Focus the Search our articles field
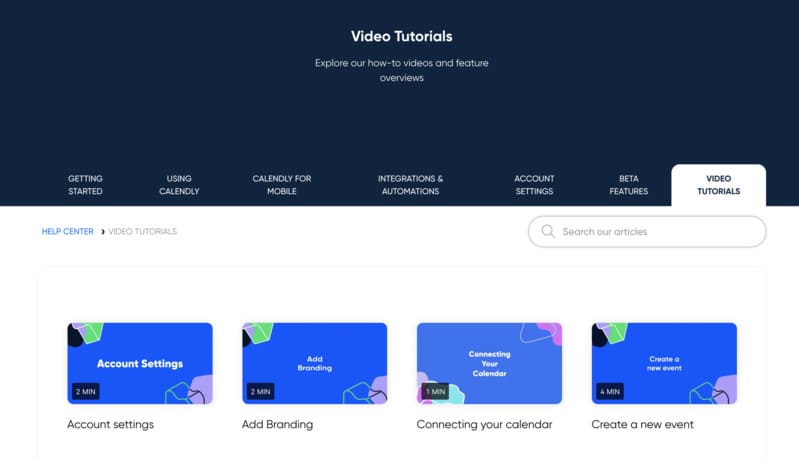This screenshot has height=459, width=799. click(647, 232)
